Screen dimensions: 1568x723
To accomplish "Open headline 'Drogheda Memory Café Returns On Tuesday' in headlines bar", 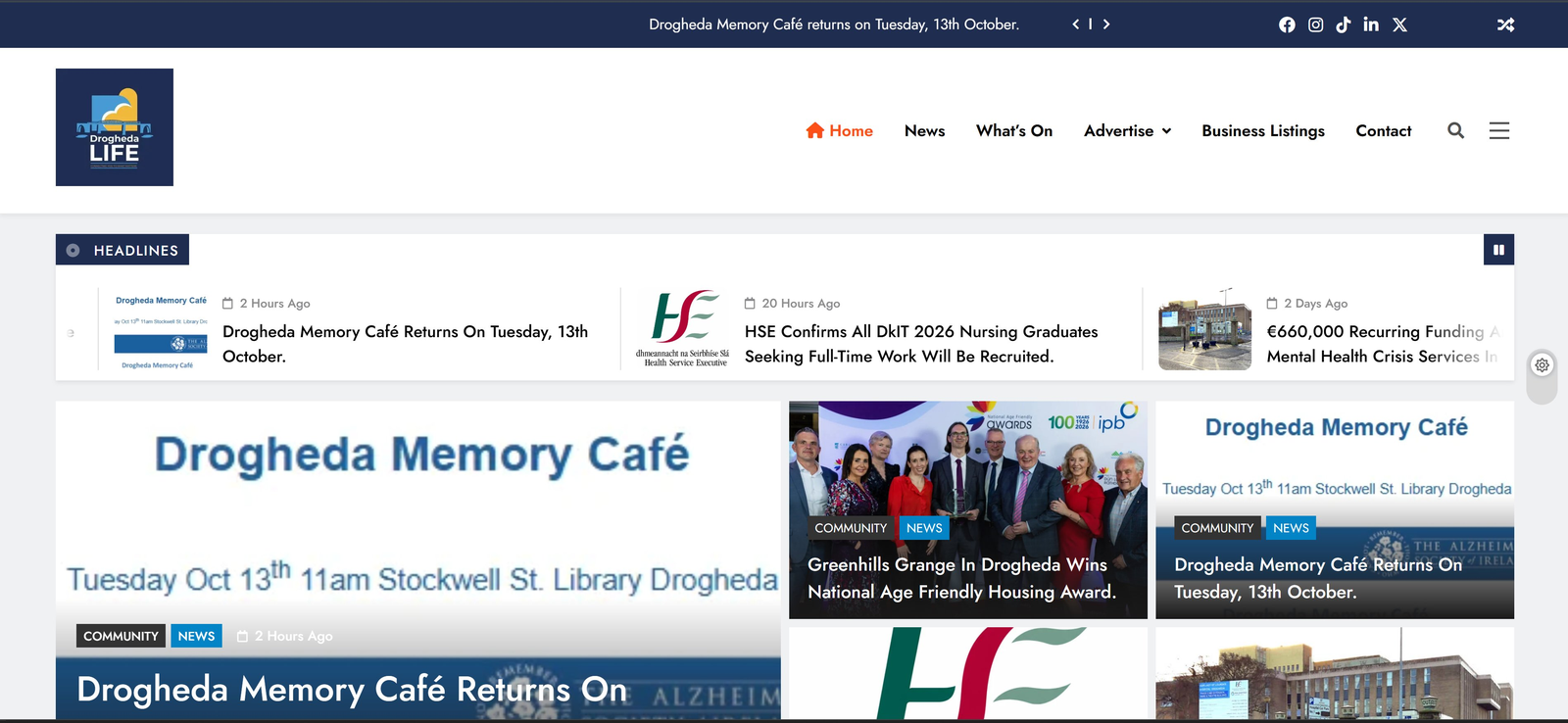I will tap(406, 344).
